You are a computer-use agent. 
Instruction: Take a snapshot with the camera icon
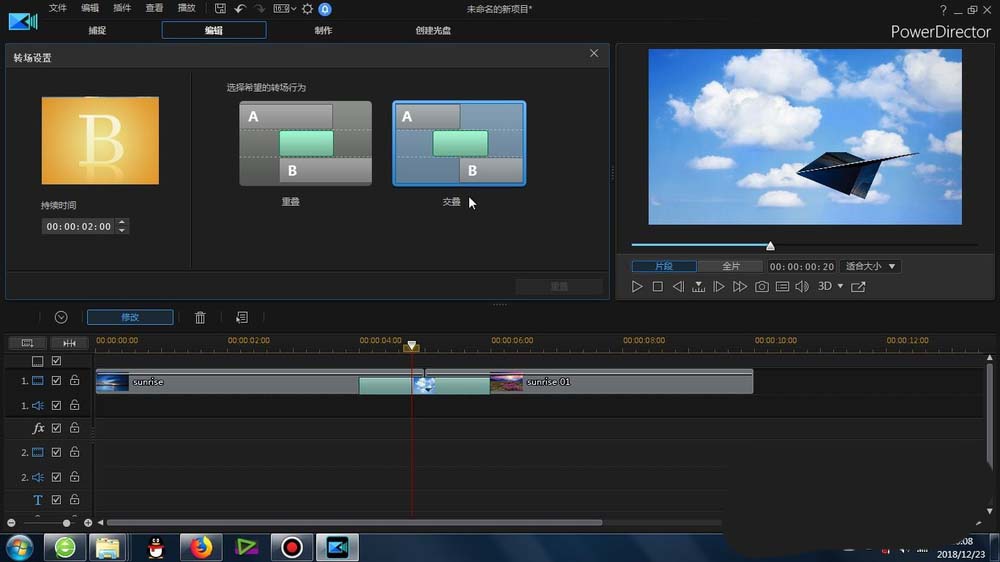[x=761, y=287]
